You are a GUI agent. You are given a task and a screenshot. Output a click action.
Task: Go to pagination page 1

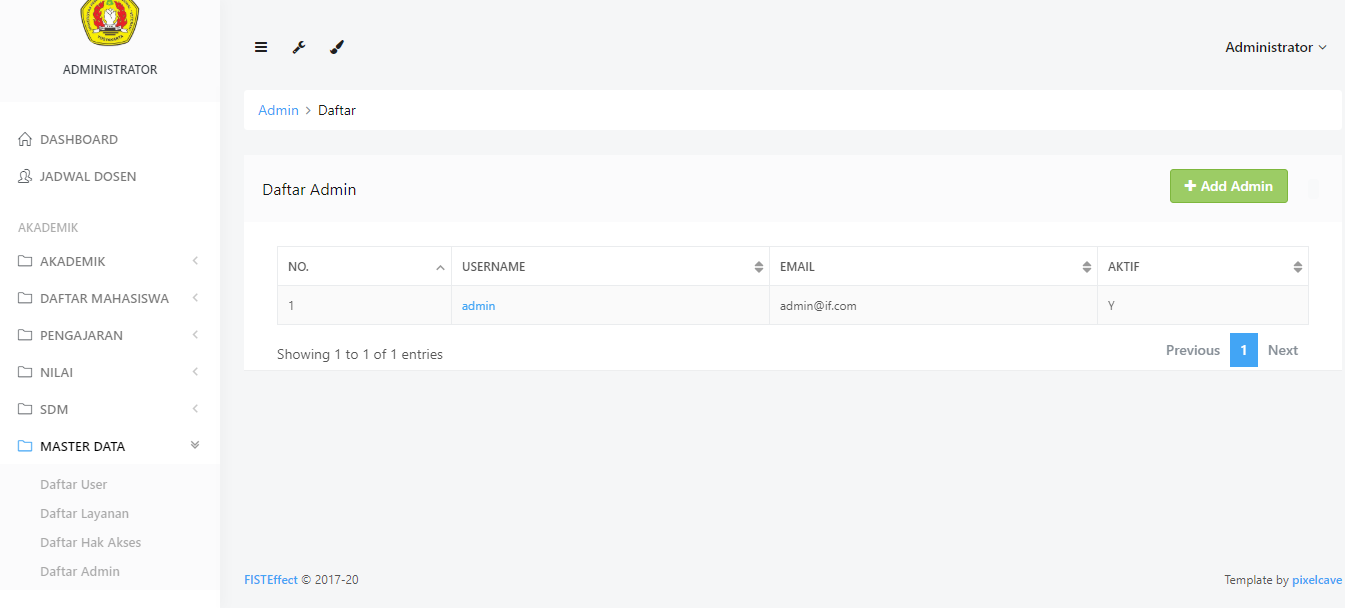1243,351
